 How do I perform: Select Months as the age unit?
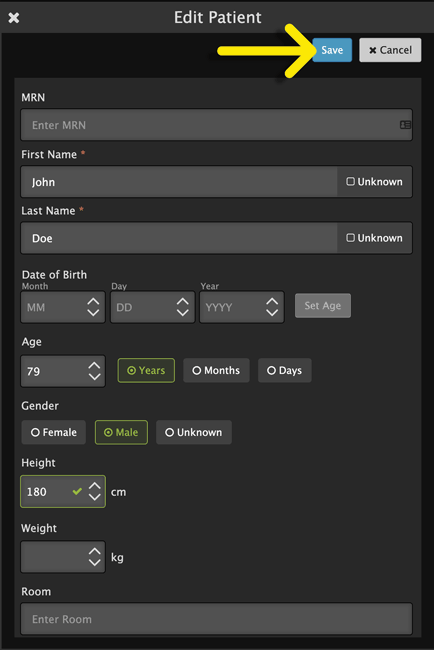216,370
